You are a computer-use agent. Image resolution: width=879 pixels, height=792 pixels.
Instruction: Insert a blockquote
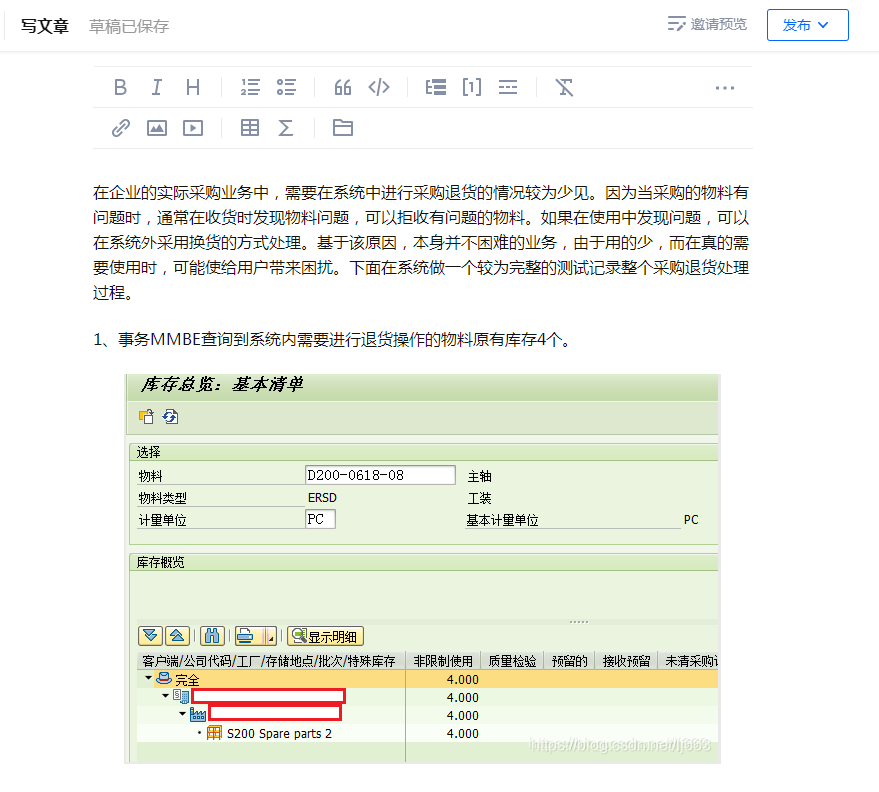343,87
